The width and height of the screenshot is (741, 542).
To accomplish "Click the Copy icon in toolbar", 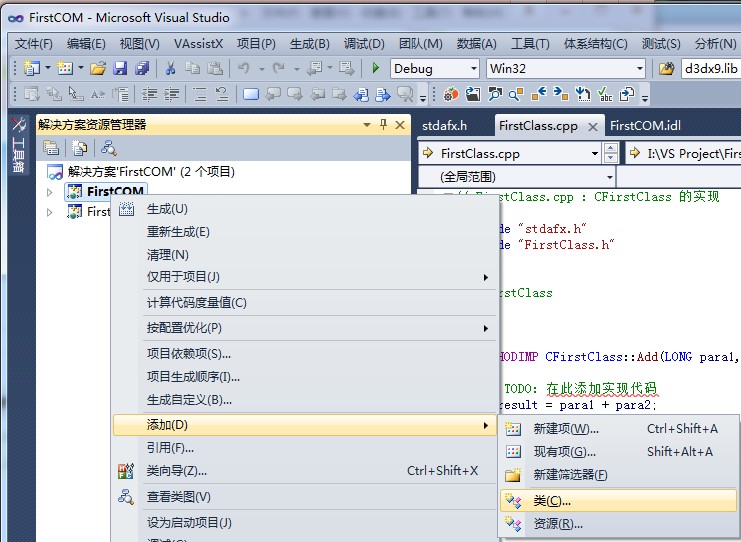I will pos(192,69).
